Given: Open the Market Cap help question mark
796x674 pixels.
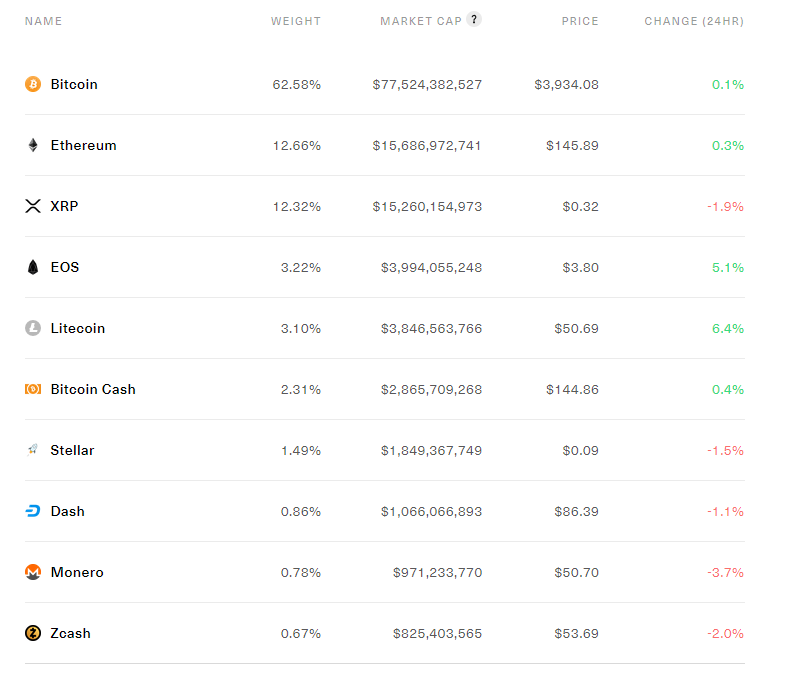Looking at the screenshot, I should point(474,19).
